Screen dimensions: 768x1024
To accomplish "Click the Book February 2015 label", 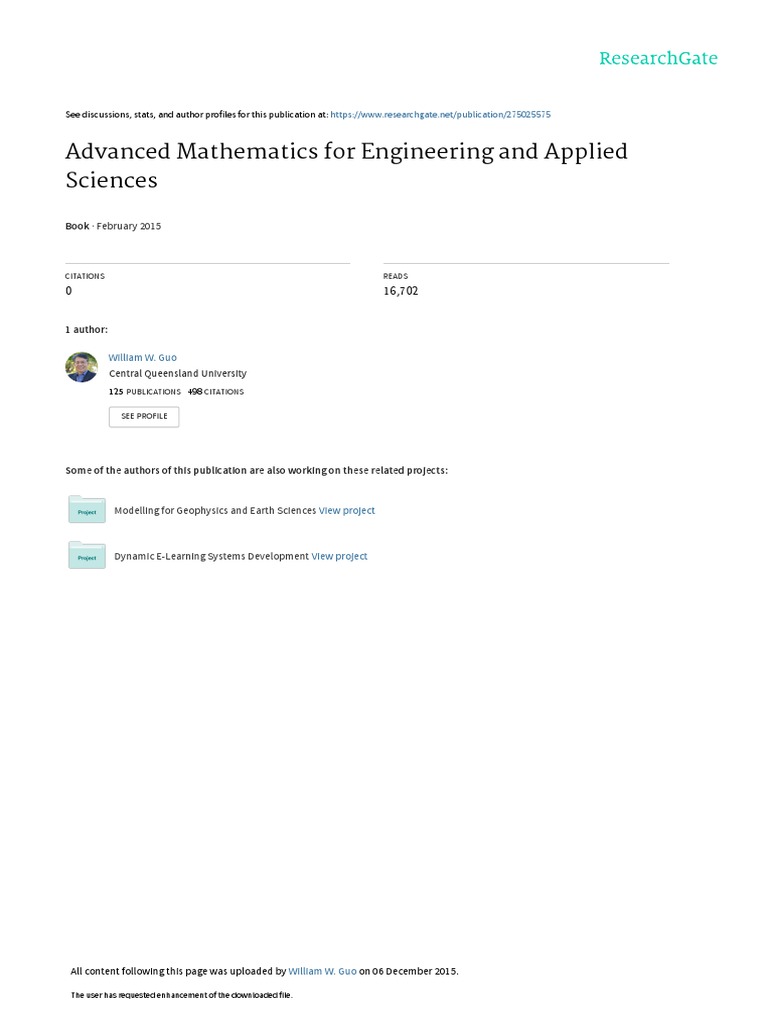I will pos(113,226).
